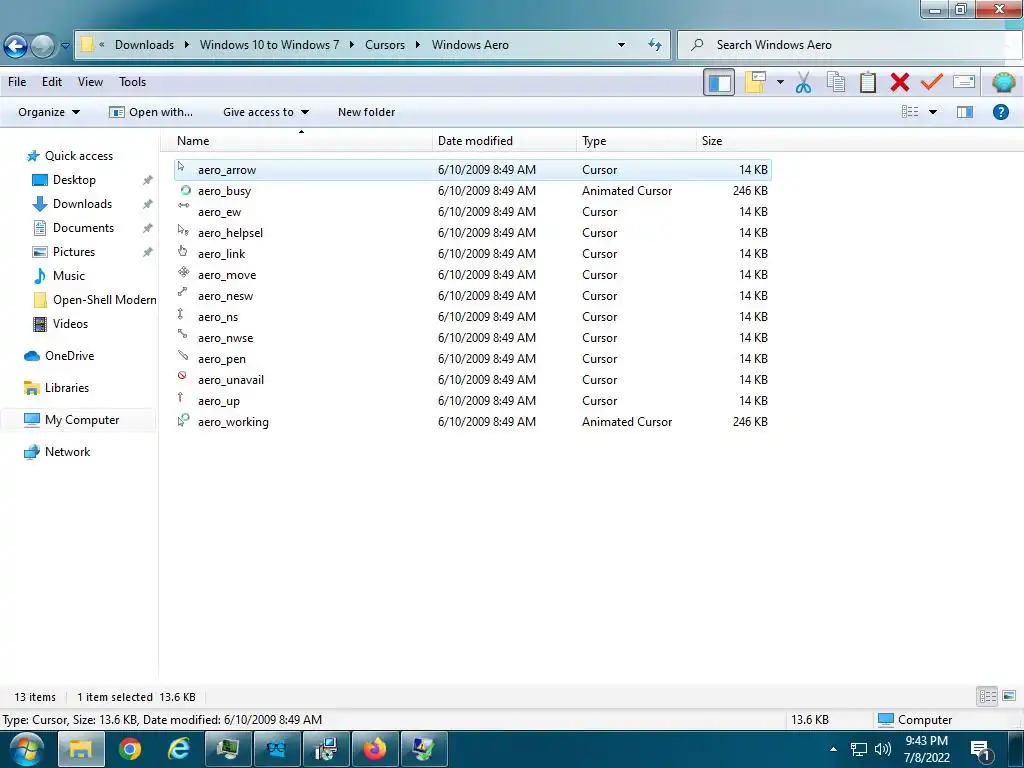Click the Change your view icon

pyautogui.click(x=910, y=112)
